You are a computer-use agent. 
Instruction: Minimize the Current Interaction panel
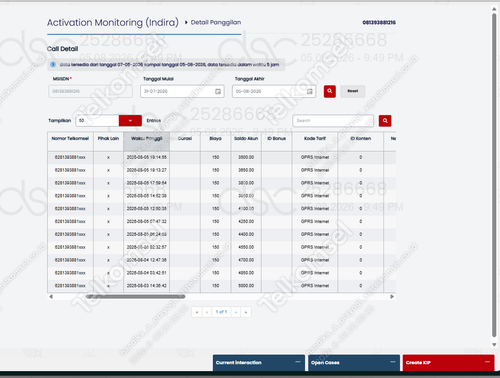point(298,362)
